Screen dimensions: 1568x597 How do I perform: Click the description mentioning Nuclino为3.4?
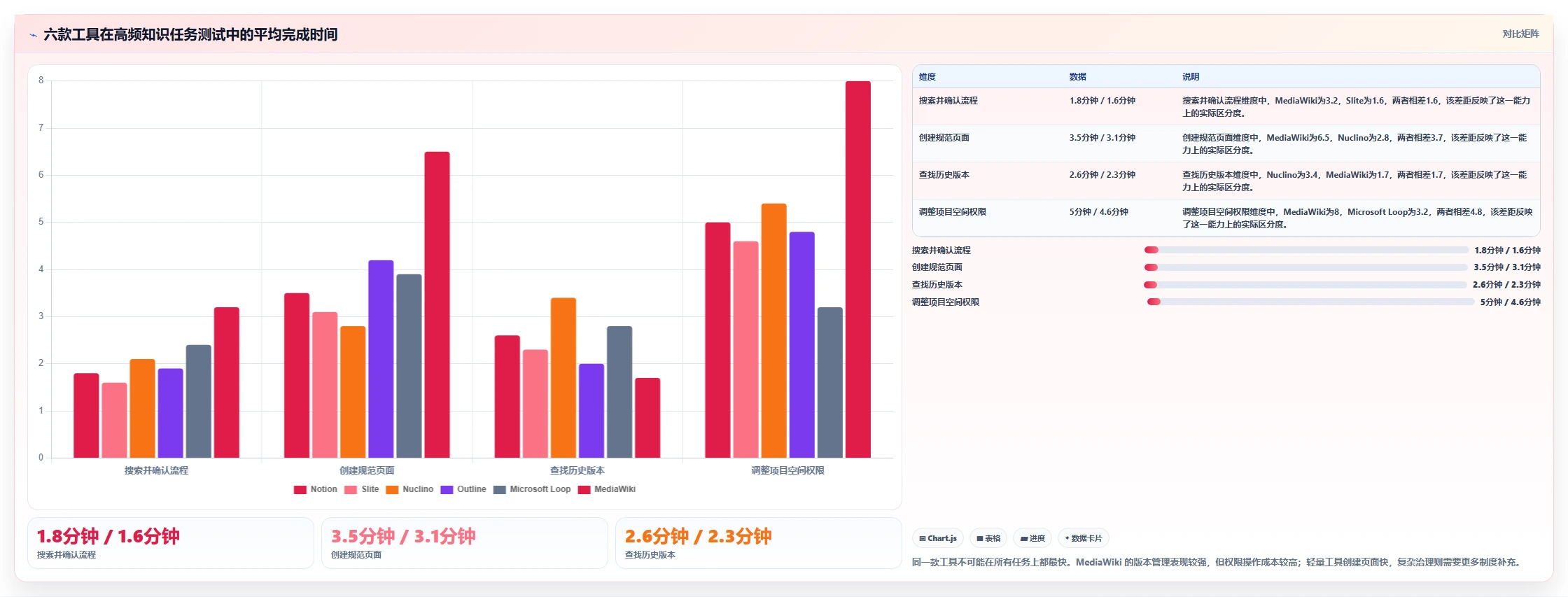tap(1355, 181)
